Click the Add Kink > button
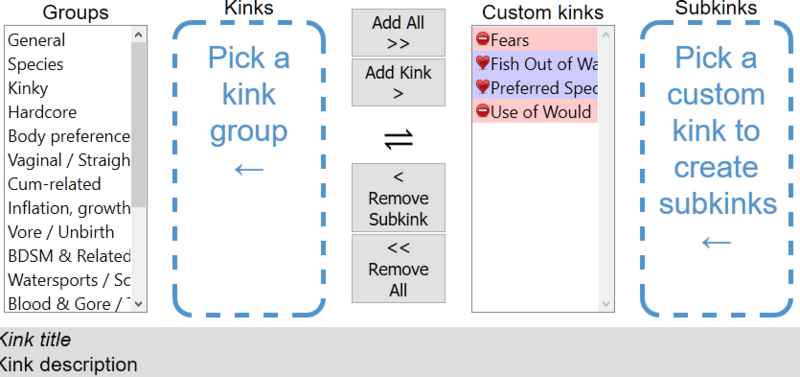Screen dimensions: 800x377 (x=398, y=83)
